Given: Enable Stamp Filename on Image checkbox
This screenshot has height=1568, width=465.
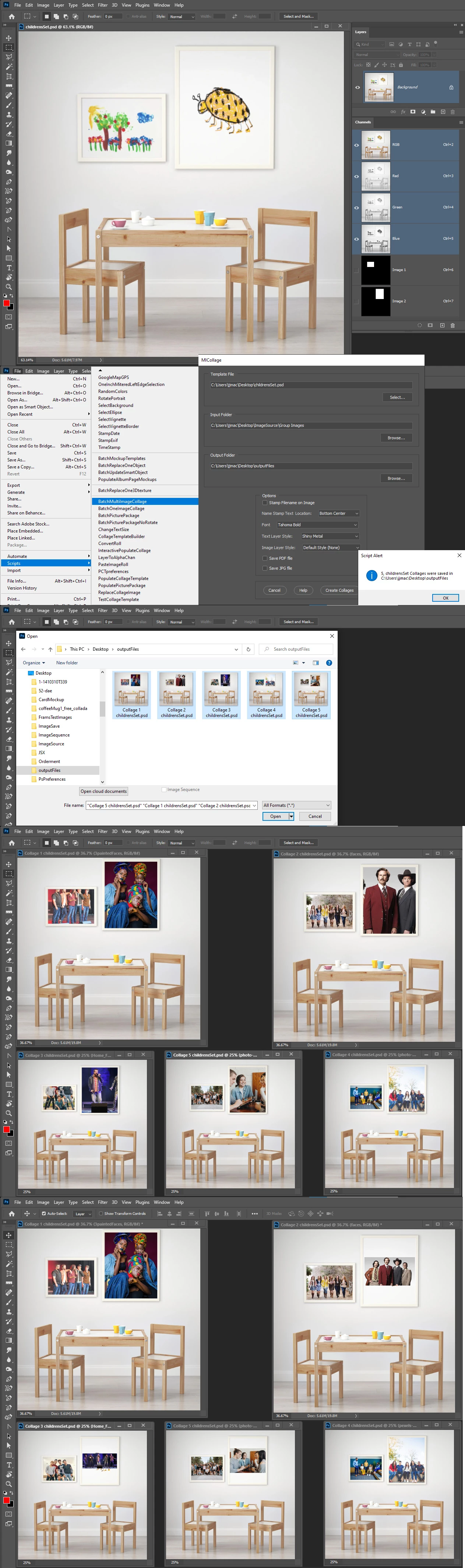Looking at the screenshot, I should [265, 503].
